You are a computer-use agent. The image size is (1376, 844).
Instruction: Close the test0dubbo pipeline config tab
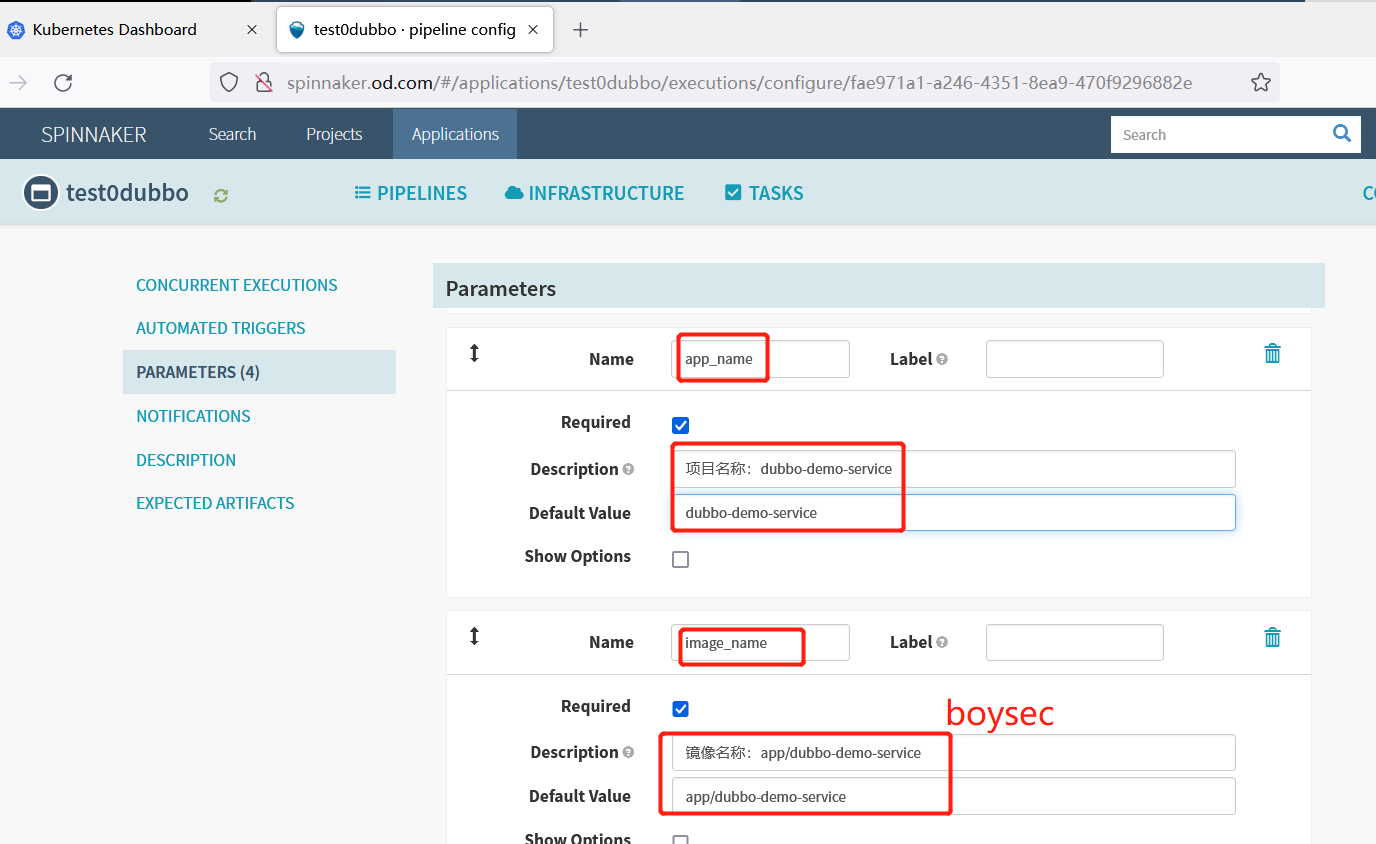533,30
